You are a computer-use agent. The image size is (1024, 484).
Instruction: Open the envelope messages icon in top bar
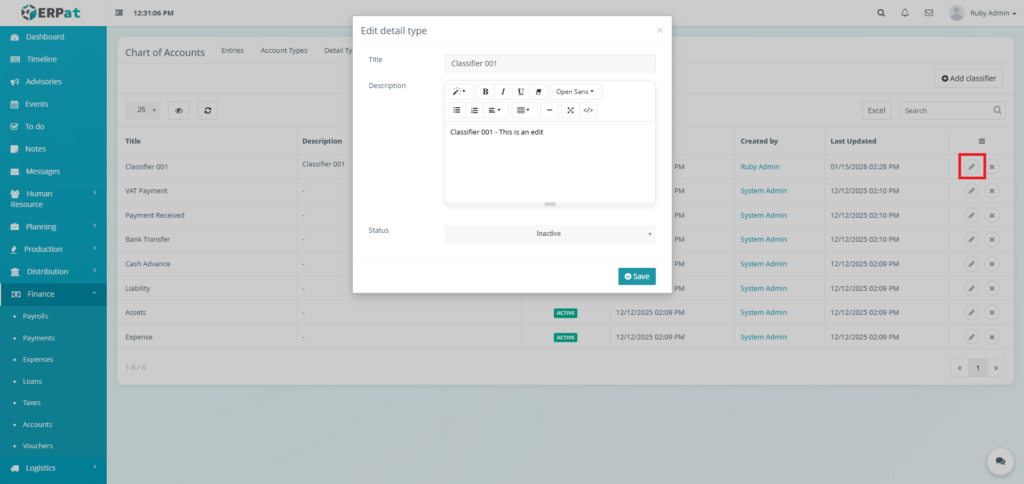pos(929,13)
